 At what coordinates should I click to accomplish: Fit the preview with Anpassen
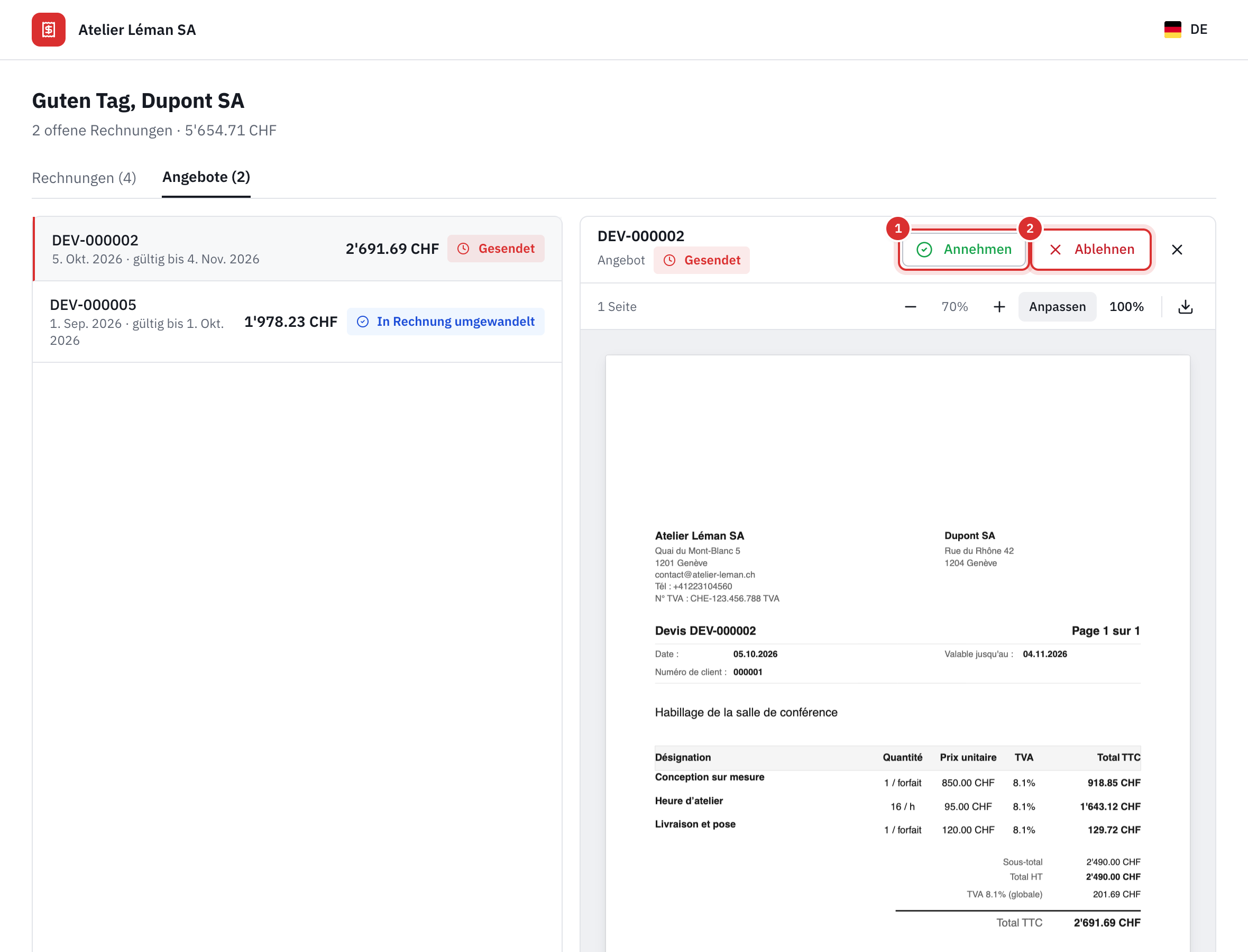click(x=1057, y=307)
